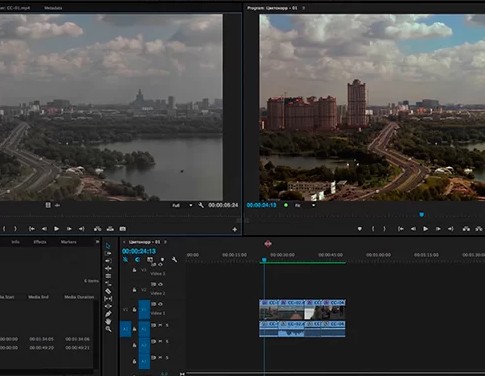
Task: Click the timeline playhead on the ruler
Action: (264, 260)
